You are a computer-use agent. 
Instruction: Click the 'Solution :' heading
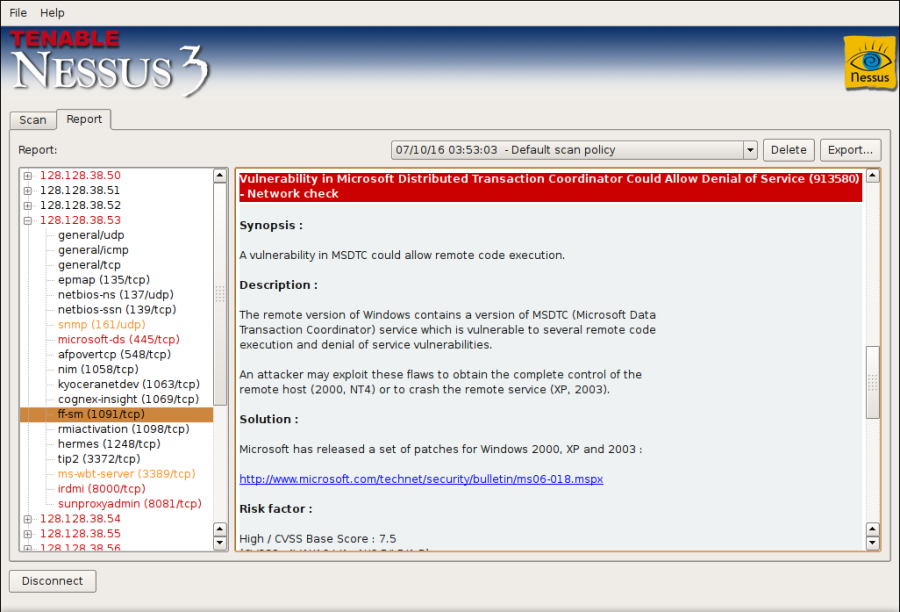269,420
